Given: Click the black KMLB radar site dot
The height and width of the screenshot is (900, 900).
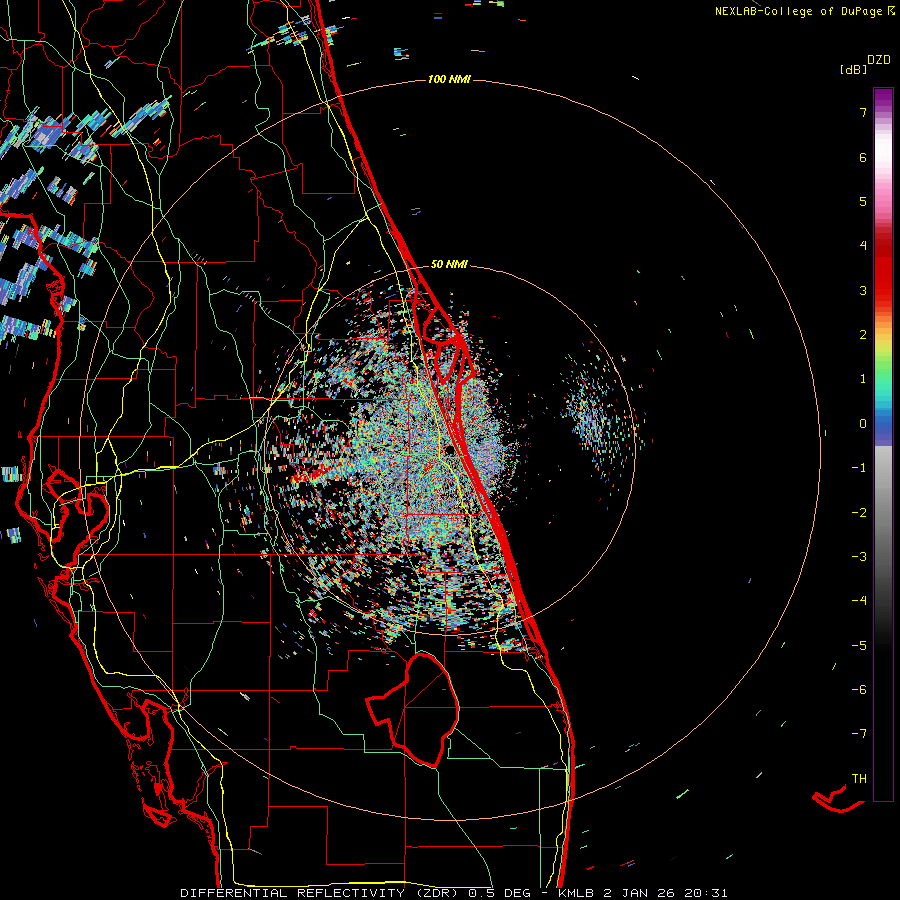Looking at the screenshot, I should coord(449,449).
